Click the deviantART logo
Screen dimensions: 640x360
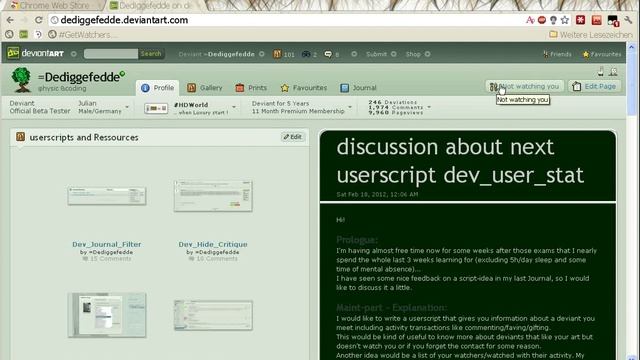point(36,53)
